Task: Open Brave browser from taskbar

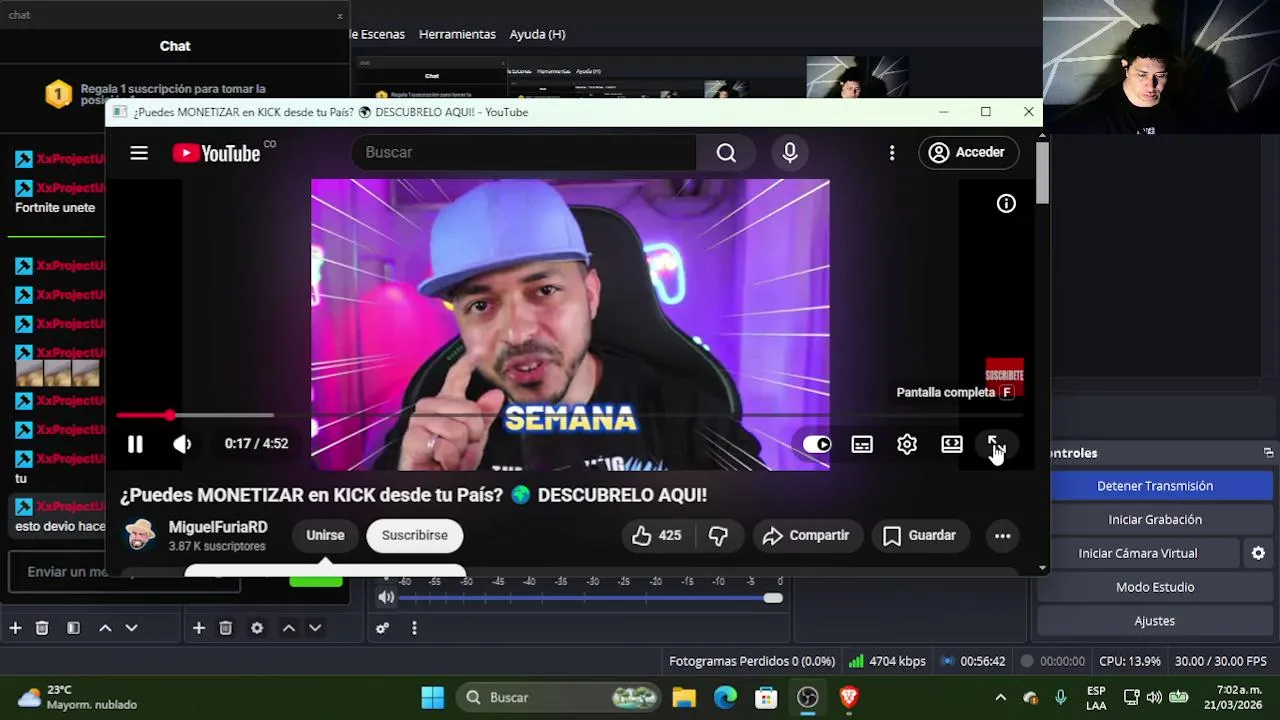Action: click(x=849, y=697)
